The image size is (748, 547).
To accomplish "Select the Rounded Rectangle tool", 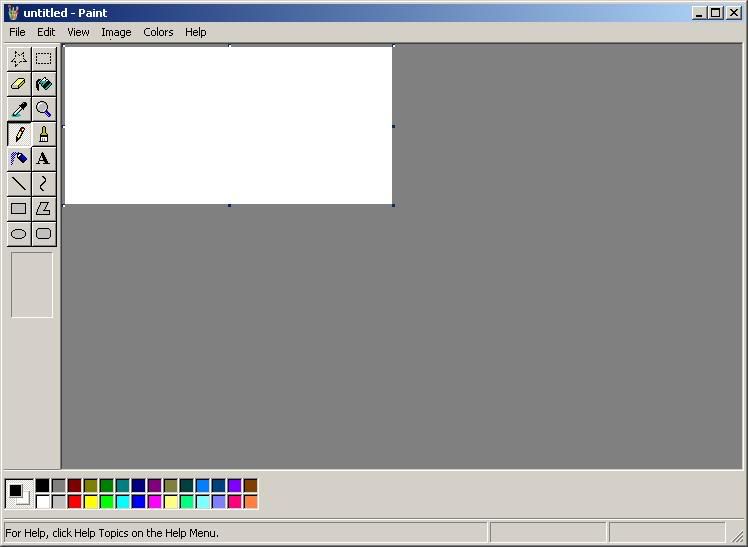I will [44, 234].
